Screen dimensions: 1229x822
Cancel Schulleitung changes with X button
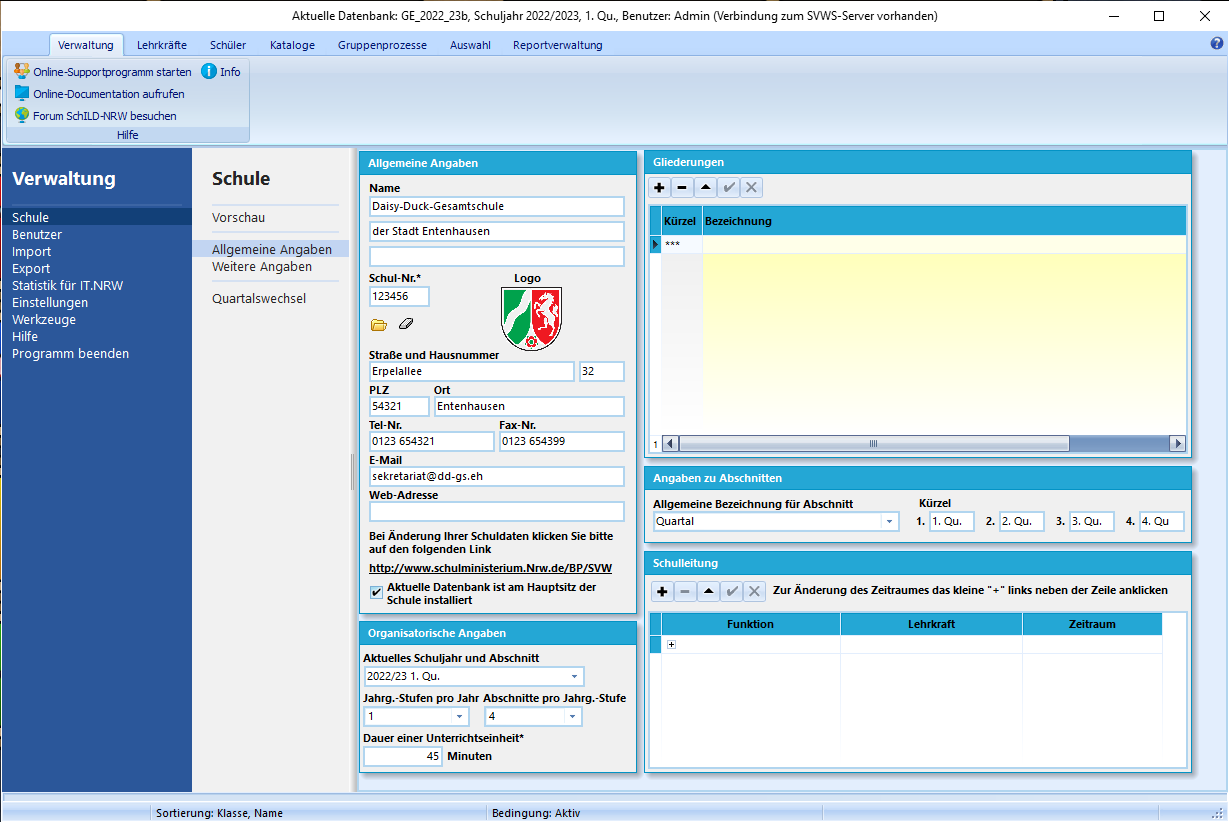point(755,592)
